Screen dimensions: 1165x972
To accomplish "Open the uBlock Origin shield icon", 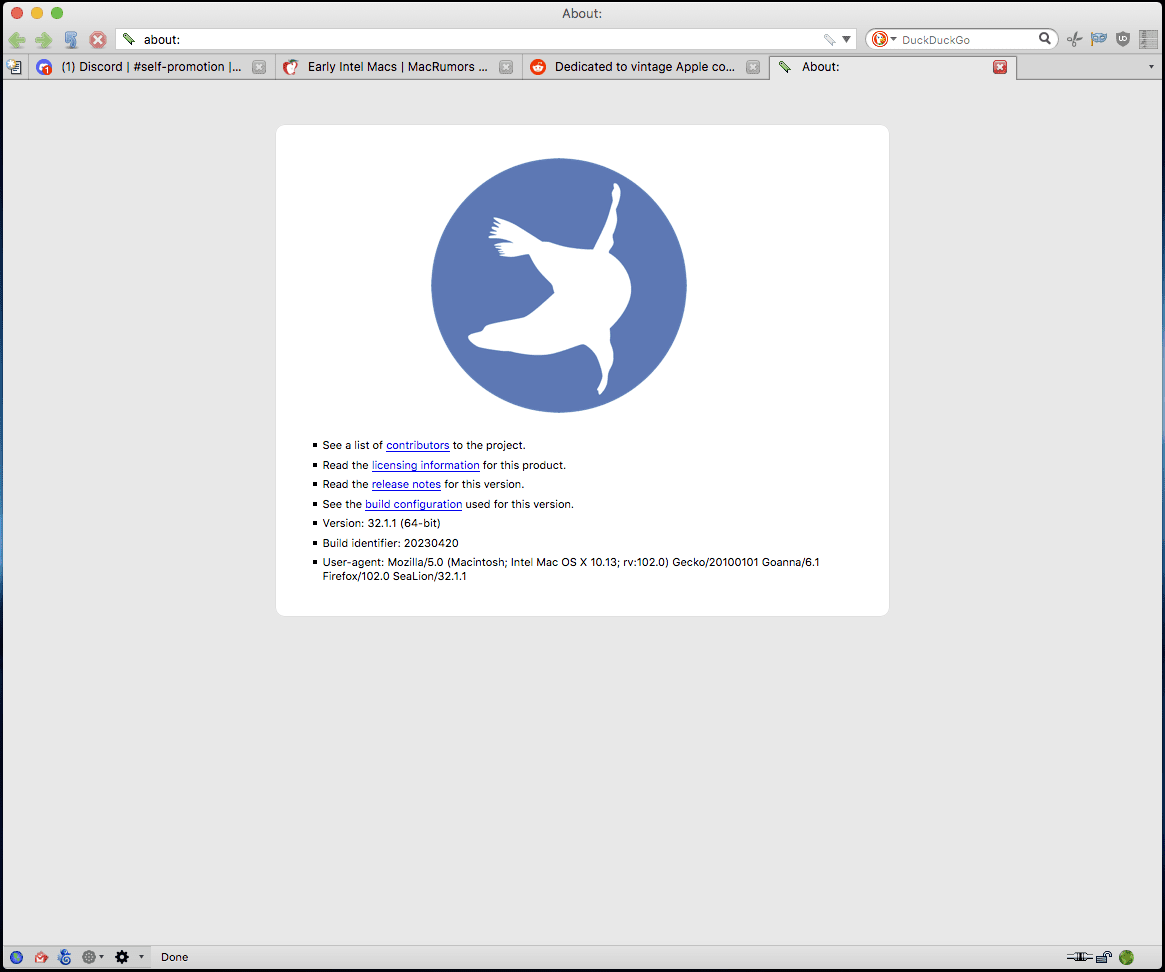I will tap(1123, 39).
